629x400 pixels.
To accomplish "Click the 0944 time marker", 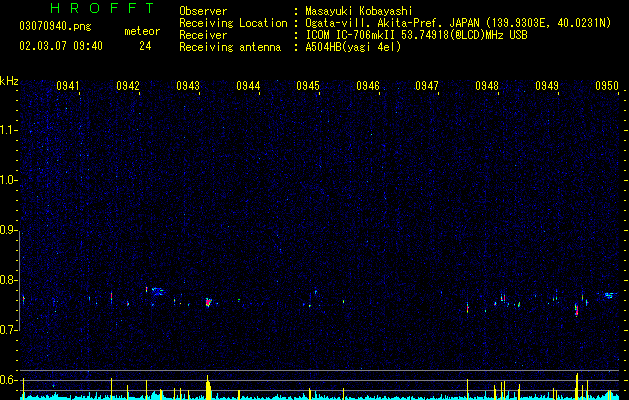I will click(248, 86).
